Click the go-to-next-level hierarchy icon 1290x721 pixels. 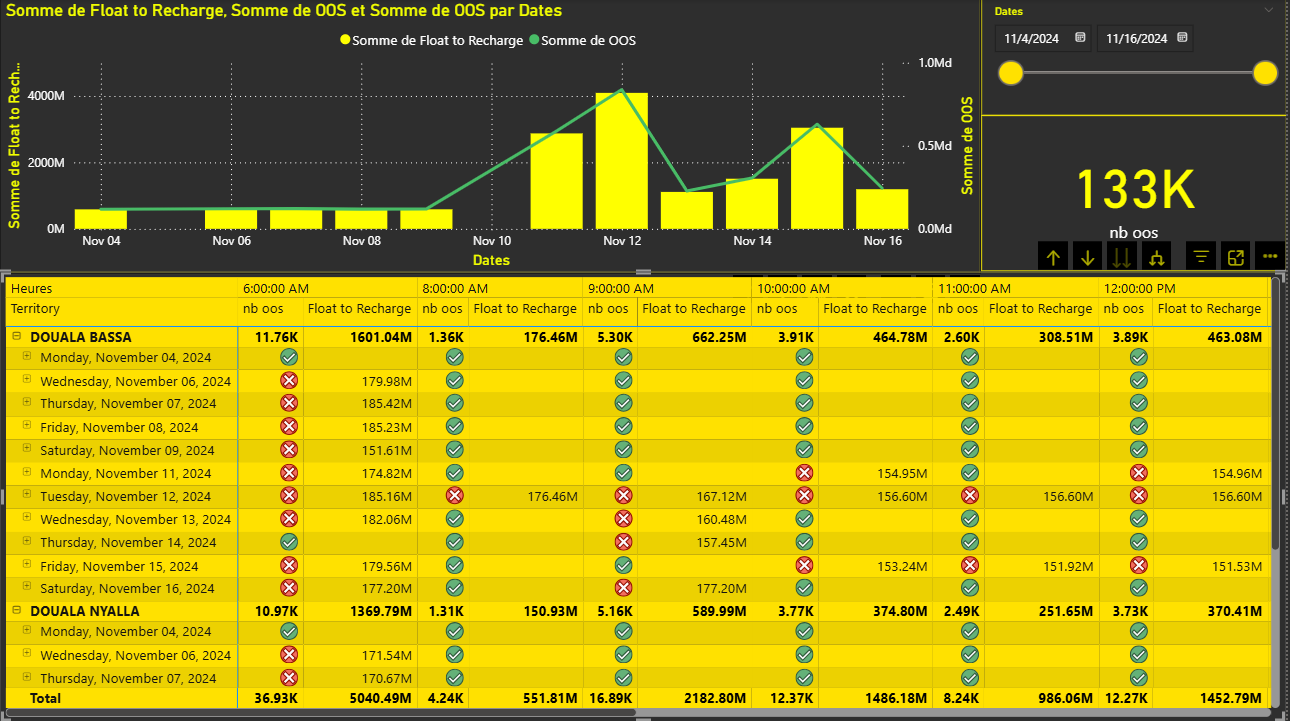point(1155,256)
